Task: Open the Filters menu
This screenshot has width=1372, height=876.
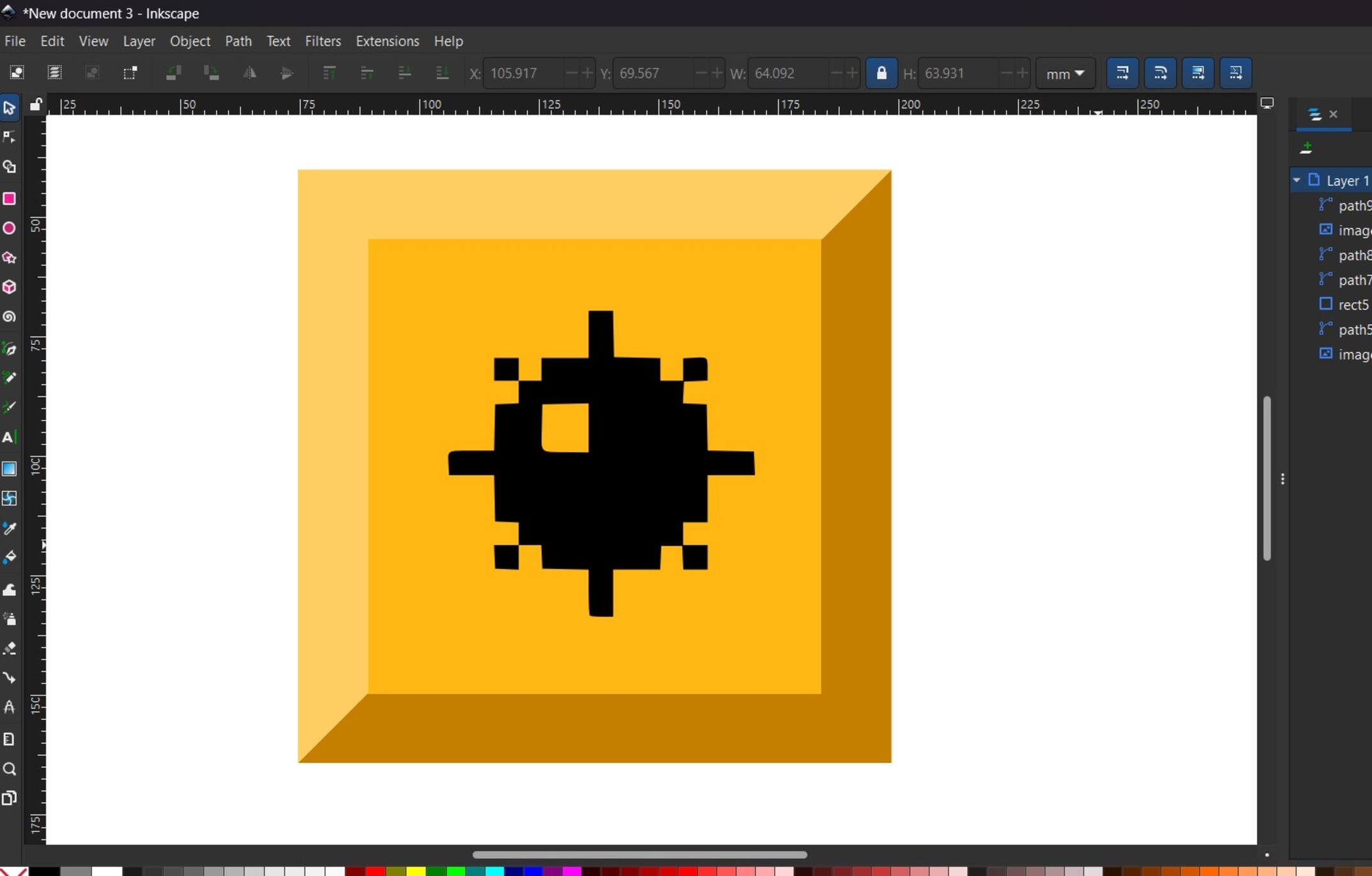Action: tap(323, 41)
